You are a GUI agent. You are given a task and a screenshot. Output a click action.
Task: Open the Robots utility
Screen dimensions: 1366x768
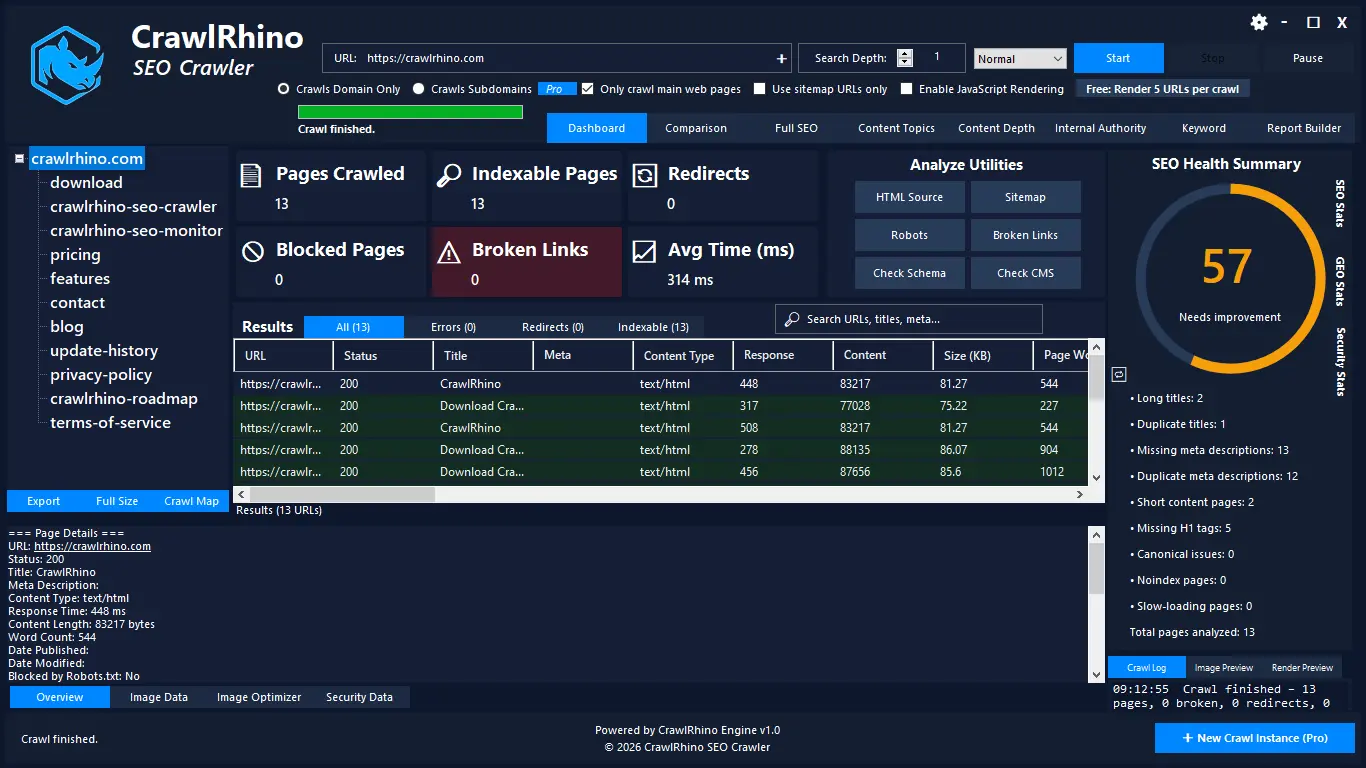click(910, 235)
